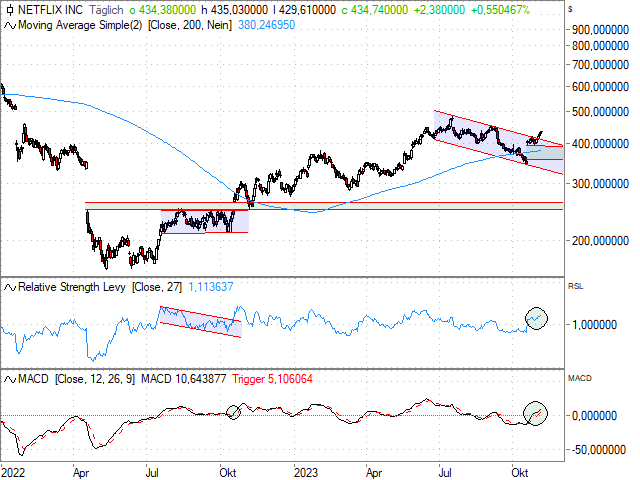The width and height of the screenshot is (640, 480).
Task: Click the Relative Strength Levy label
Action: [x=72, y=287]
